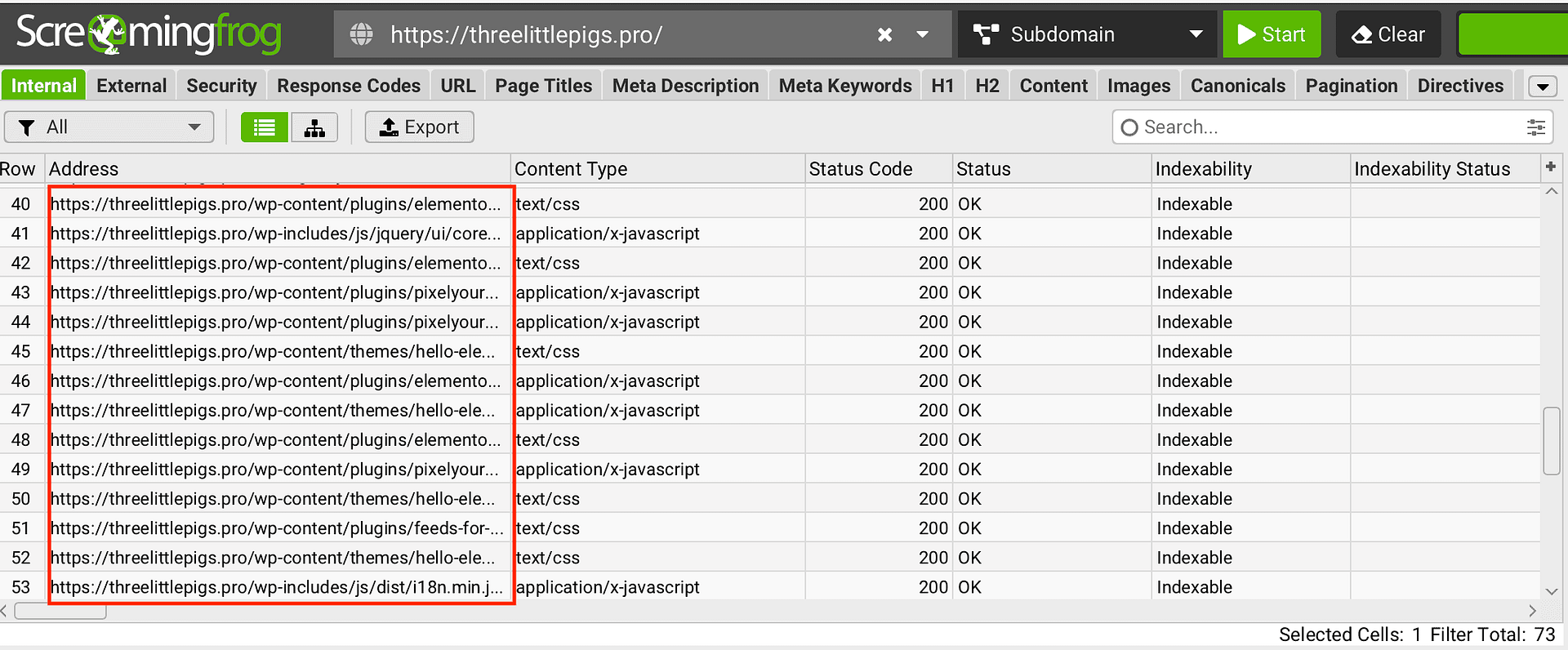
Task: Switch to the Response Codes tab
Action: click(348, 86)
